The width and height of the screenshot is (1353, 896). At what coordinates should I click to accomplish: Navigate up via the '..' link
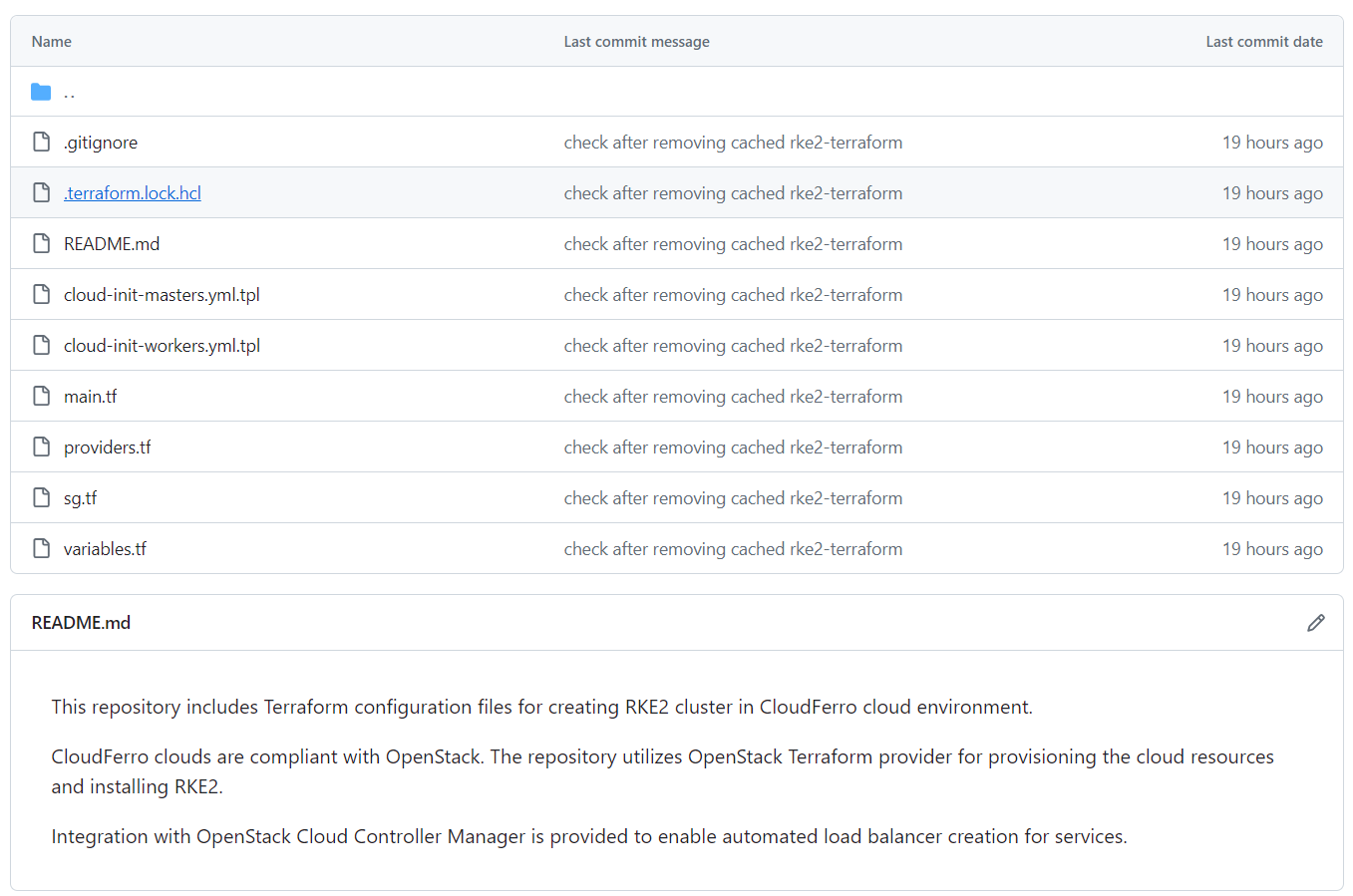tap(69, 93)
